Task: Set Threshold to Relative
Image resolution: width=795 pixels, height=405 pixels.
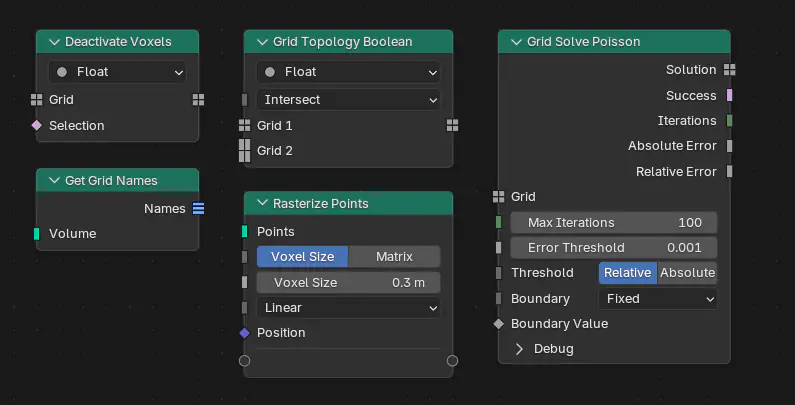Action: [628, 273]
